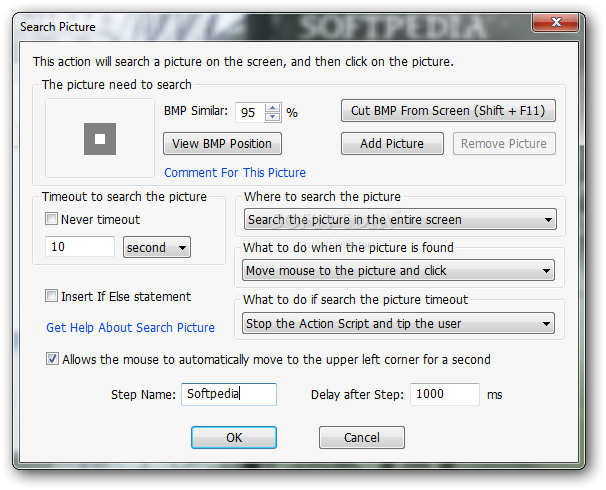Expand the Stop the Action Script dropdown
The height and width of the screenshot is (490, 606).
[x=398, y=323]
